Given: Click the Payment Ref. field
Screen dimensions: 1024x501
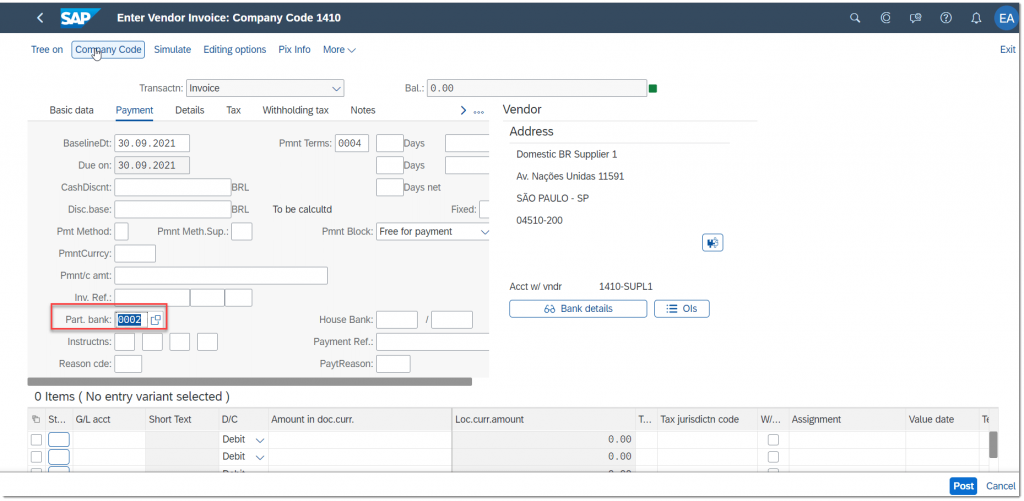Looking at the screenshot, I should [x=433, y=342].
